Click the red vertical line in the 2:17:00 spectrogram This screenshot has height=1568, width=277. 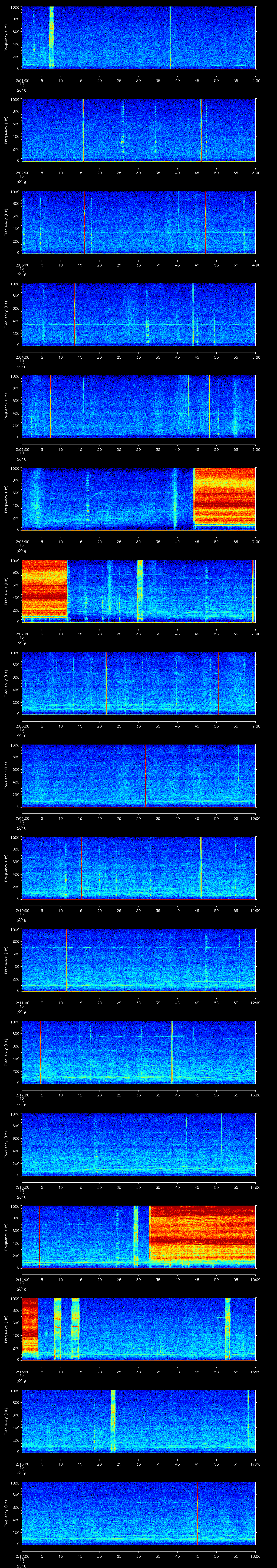point(197,1513)
